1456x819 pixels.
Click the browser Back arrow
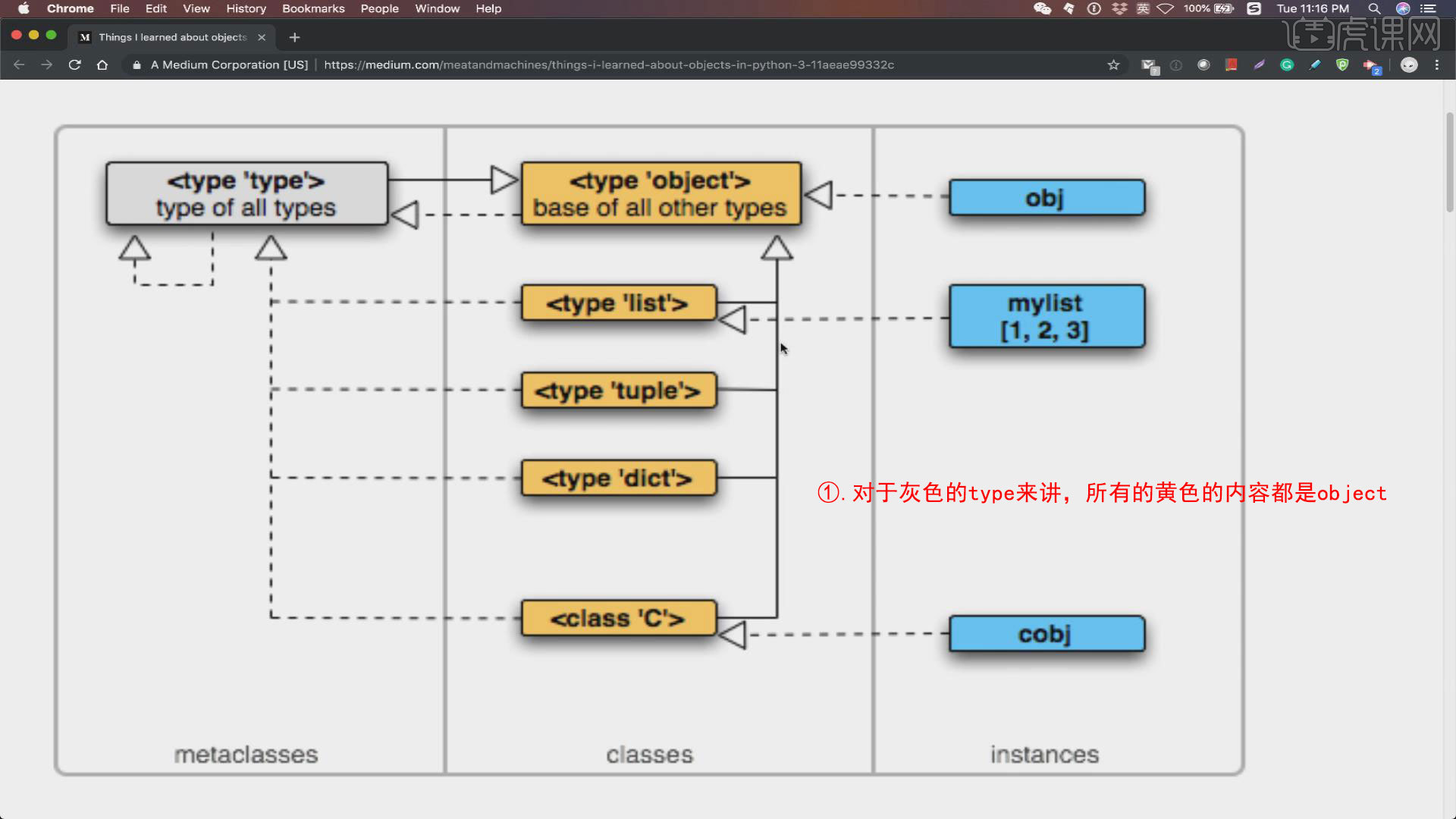coord(19,65)
